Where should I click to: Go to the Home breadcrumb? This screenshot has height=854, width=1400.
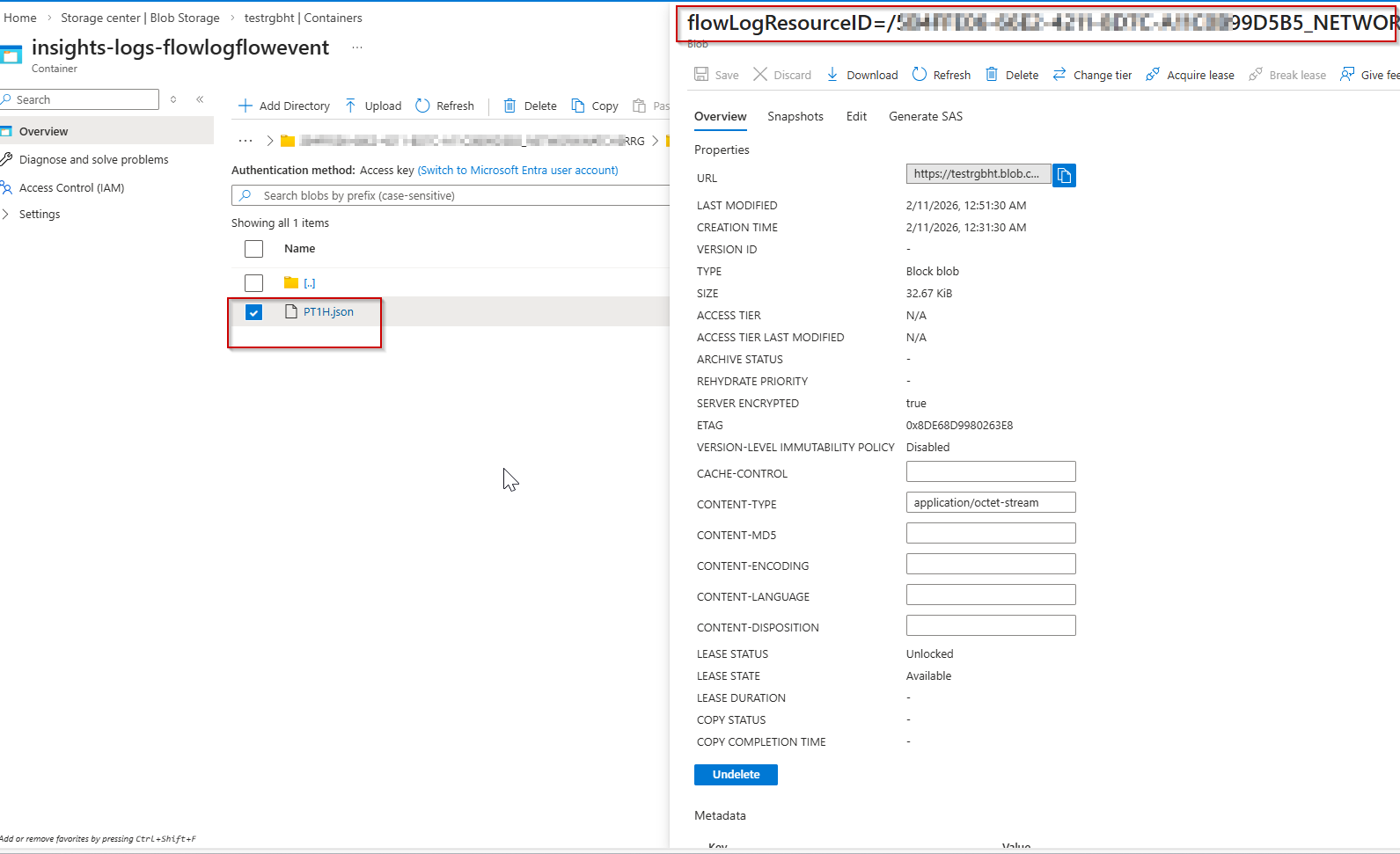pos(20,18)
